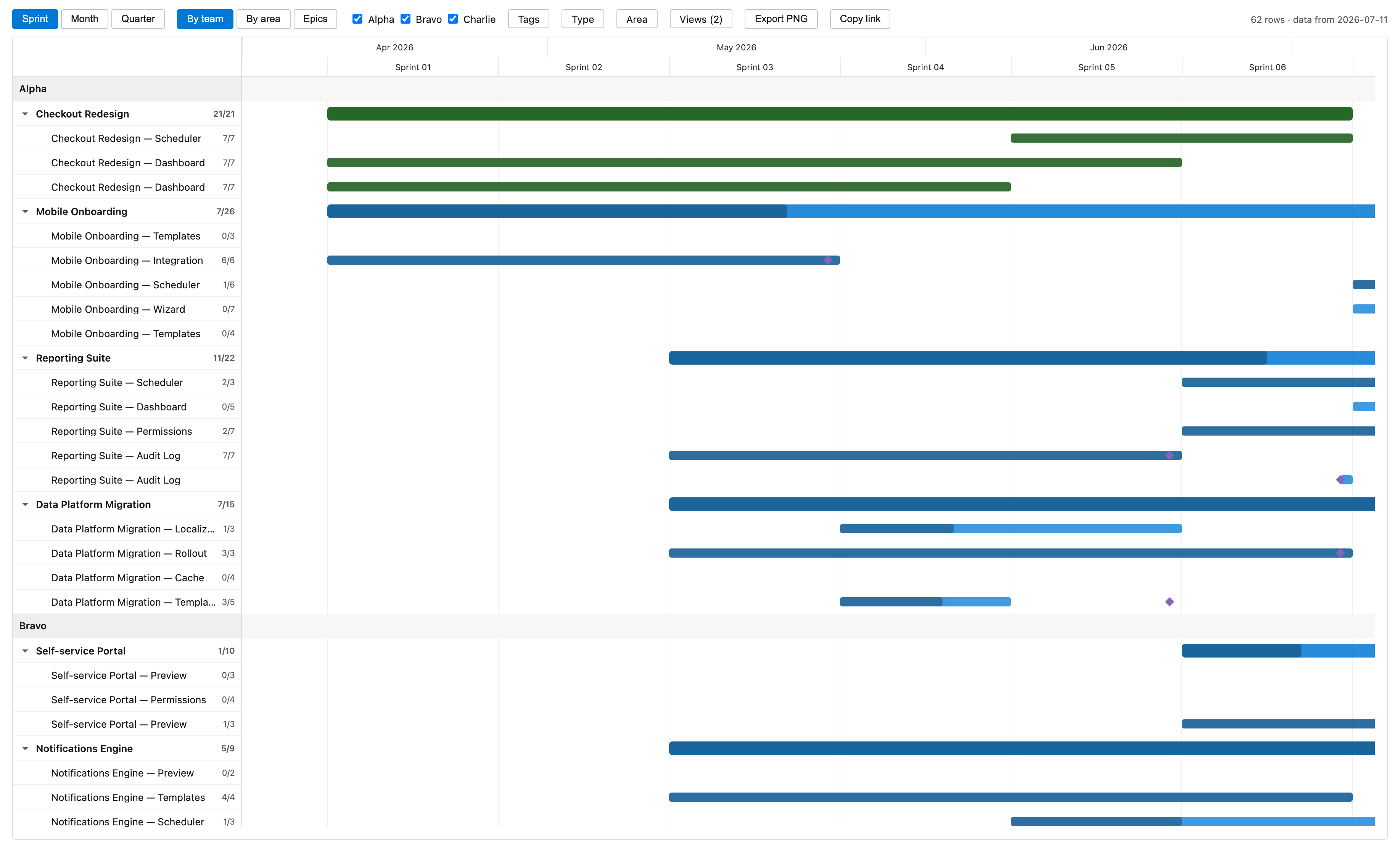1400x849 pixels.
Task: Select the Notifications Engine — Scheduler row
Action: point(127,822)
